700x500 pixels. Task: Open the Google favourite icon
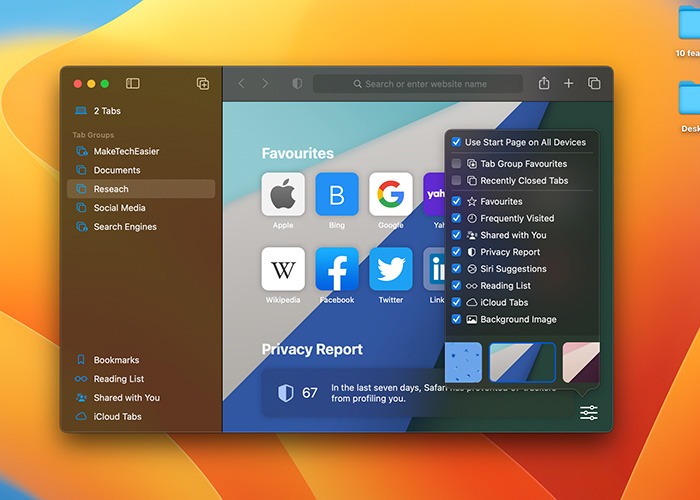coord(391,194)
